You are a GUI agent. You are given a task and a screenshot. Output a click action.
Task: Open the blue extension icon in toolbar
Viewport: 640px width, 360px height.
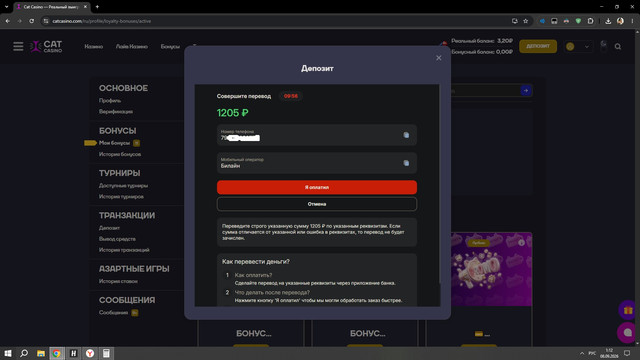coord(542,21)
